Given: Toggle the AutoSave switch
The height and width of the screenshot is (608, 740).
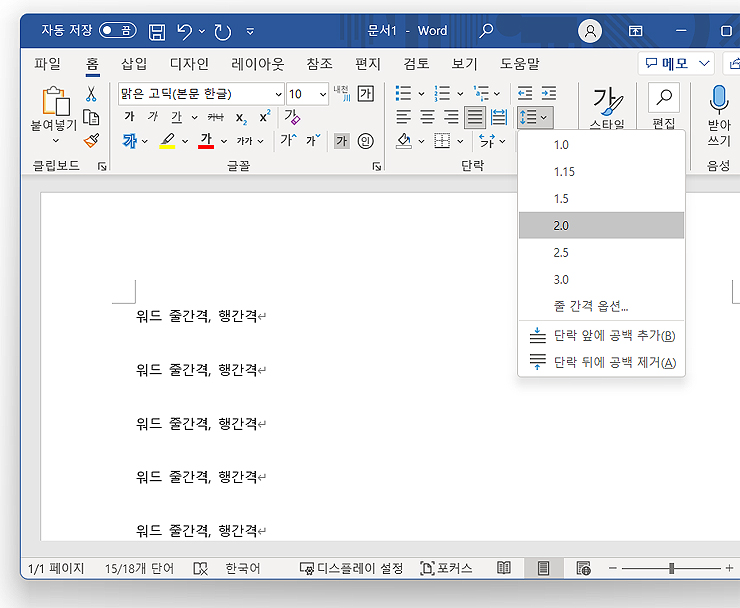Looking at the screenshot, I should click(x=118, y=31).
